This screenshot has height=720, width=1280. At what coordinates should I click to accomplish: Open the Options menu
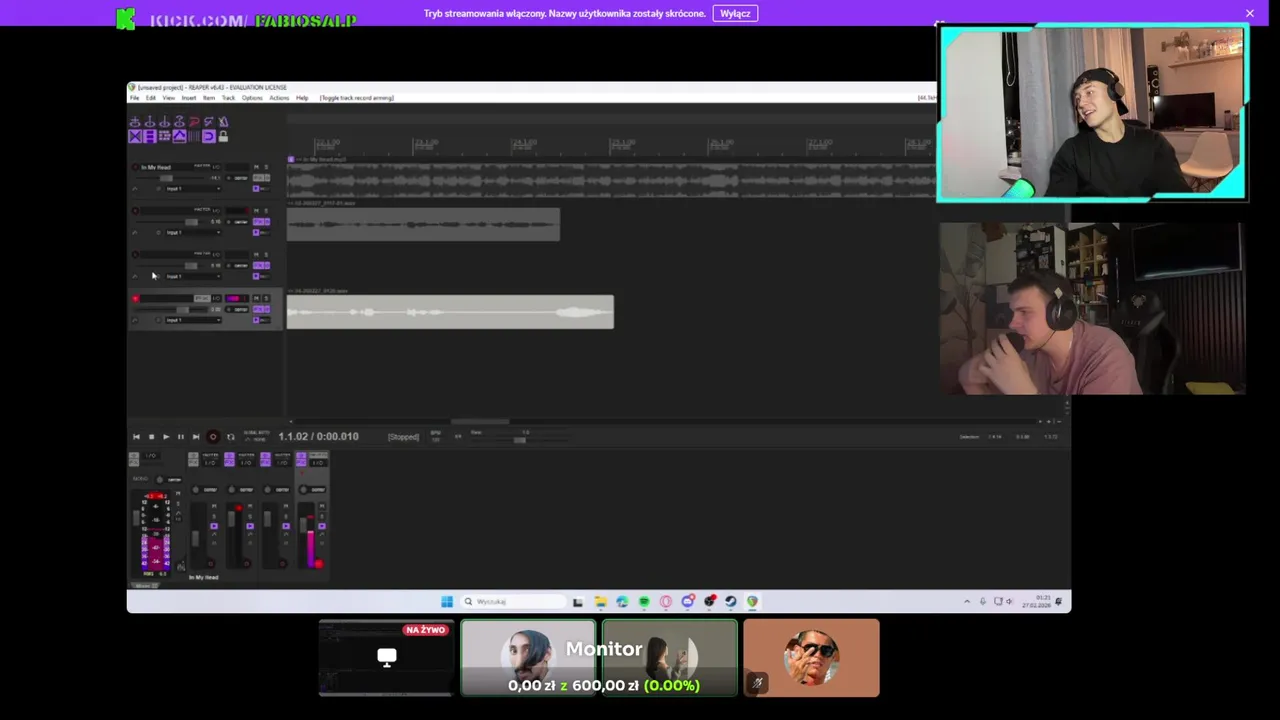click(252, 98)
